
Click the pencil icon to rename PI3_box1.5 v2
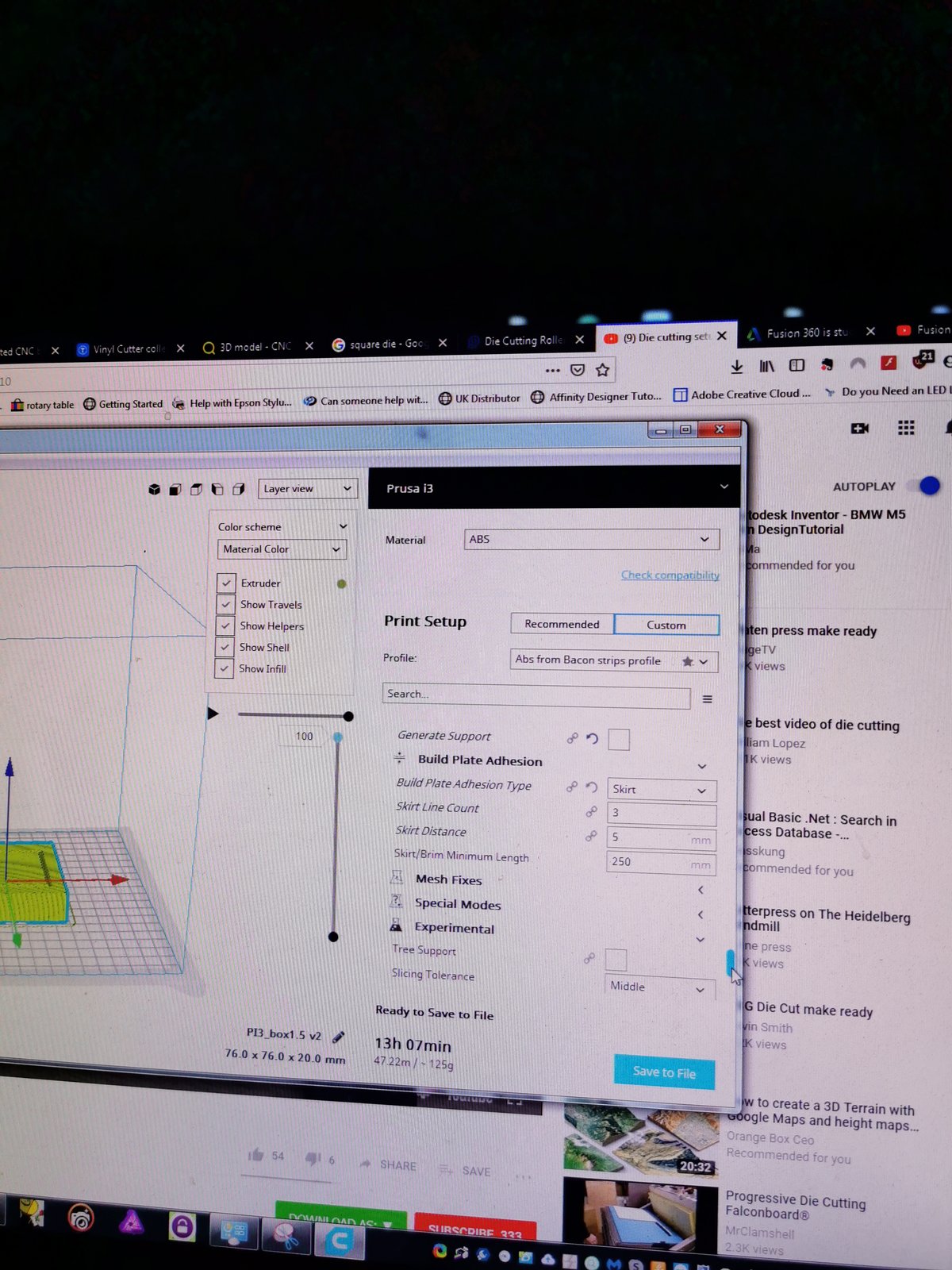338,1037
